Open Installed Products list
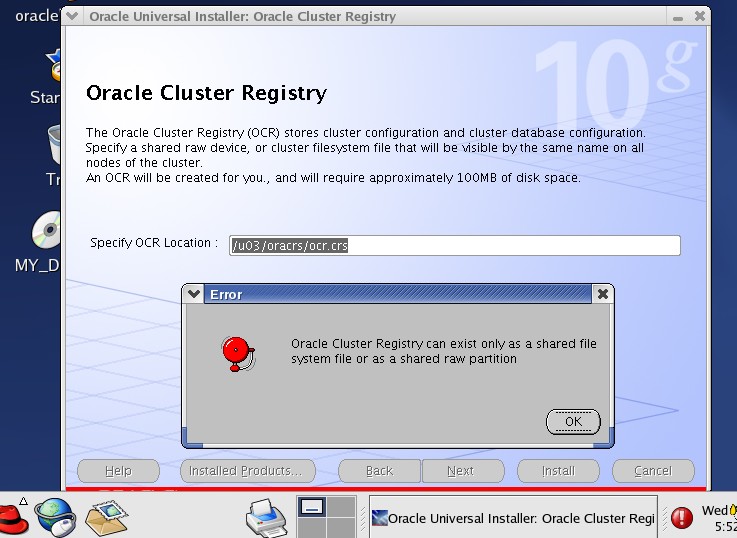 click(x=247, y=471)
